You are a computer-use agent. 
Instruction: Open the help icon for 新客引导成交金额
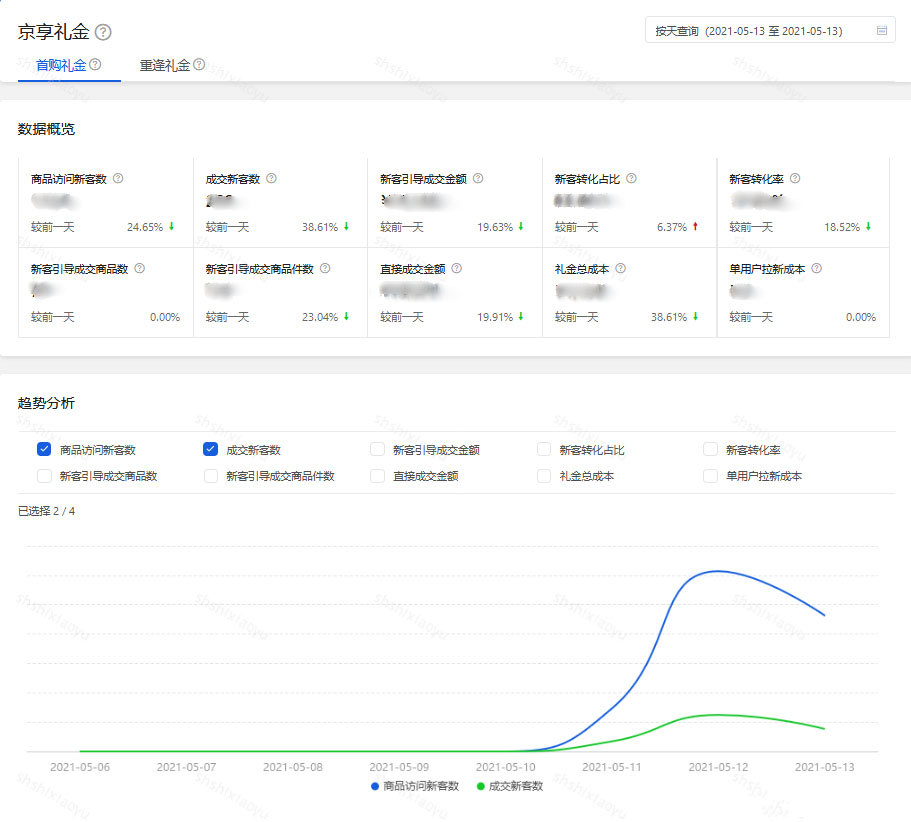click(478, 177)
